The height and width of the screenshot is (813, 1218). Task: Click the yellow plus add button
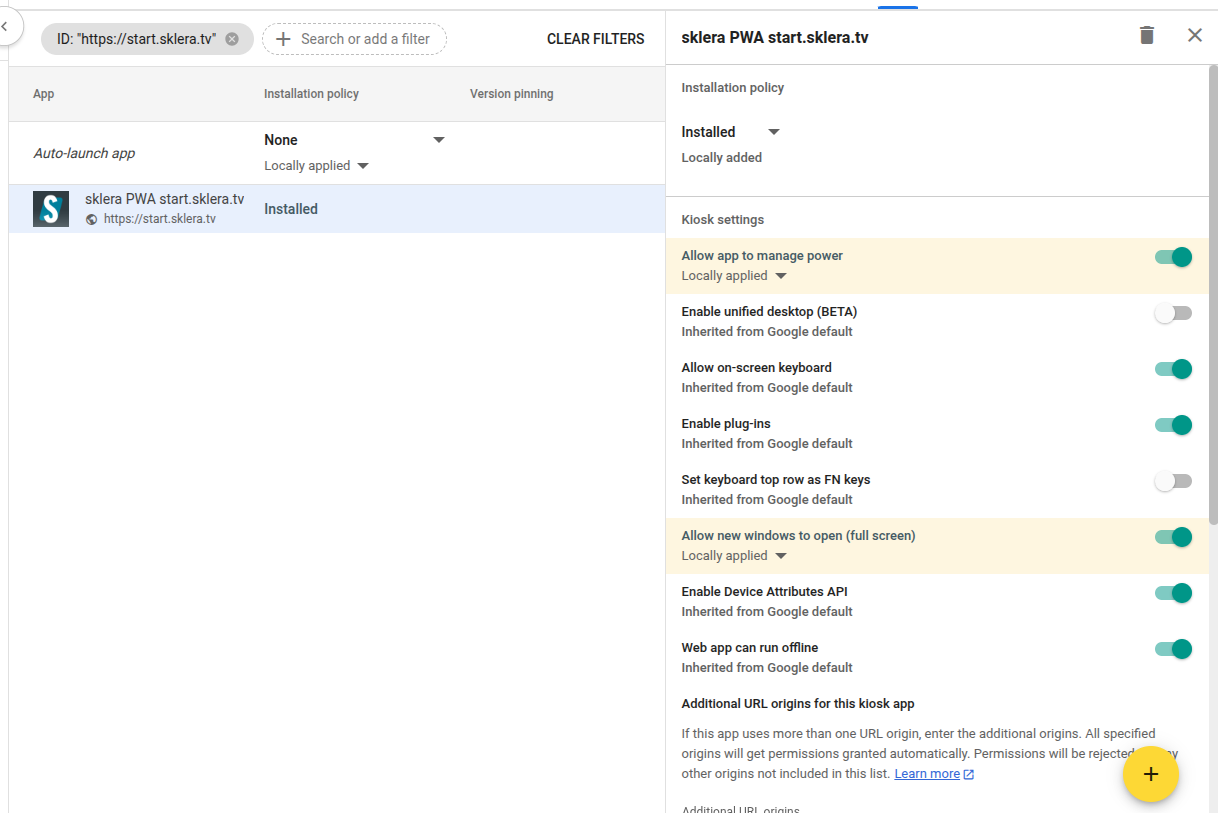pos(1151,774)
